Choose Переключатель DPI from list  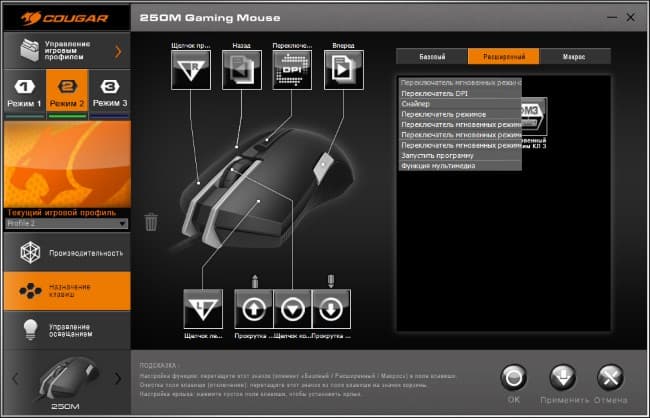point(460,93)
